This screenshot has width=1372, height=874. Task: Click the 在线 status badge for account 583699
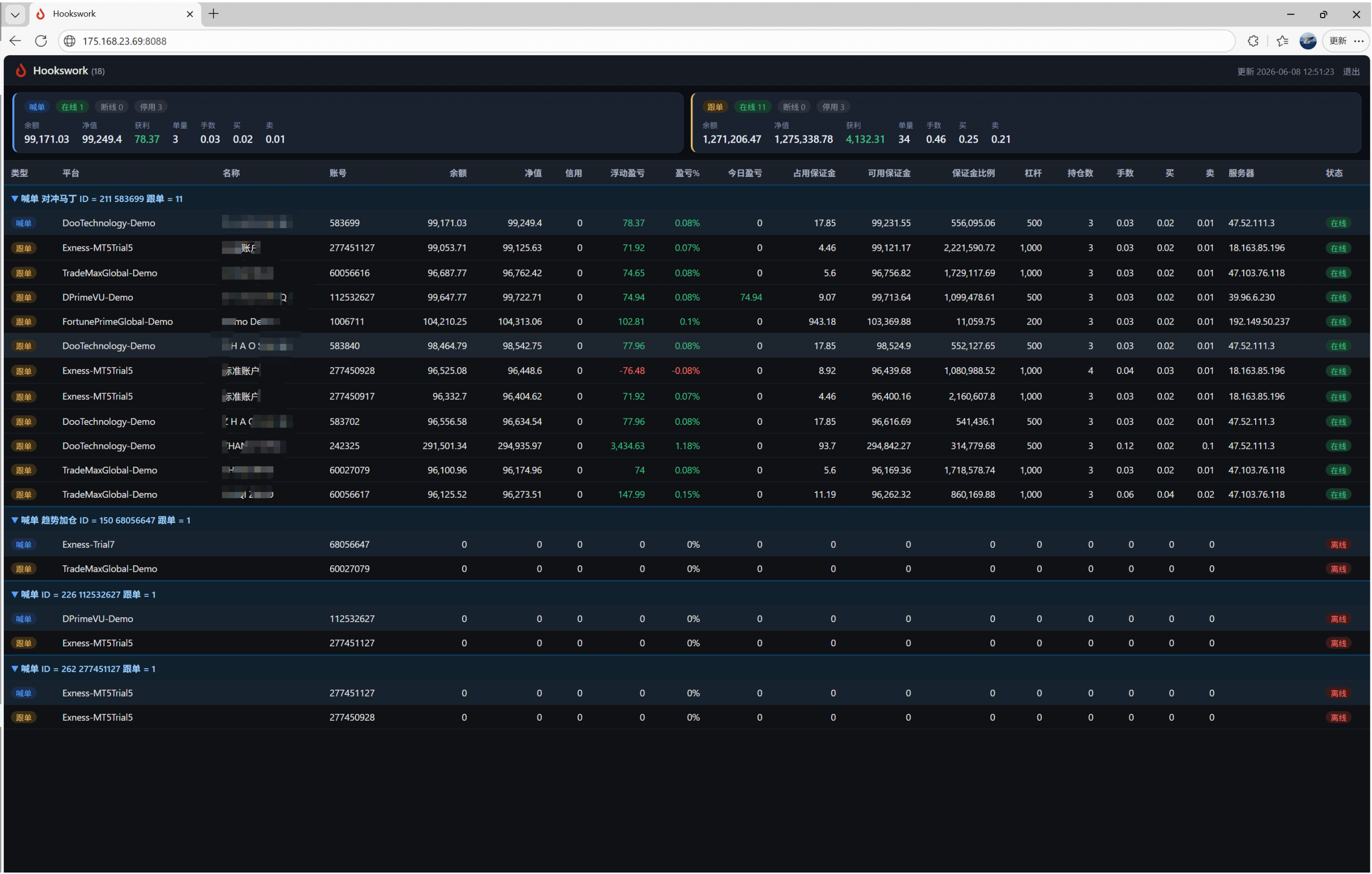click(x=1338, y=223)
